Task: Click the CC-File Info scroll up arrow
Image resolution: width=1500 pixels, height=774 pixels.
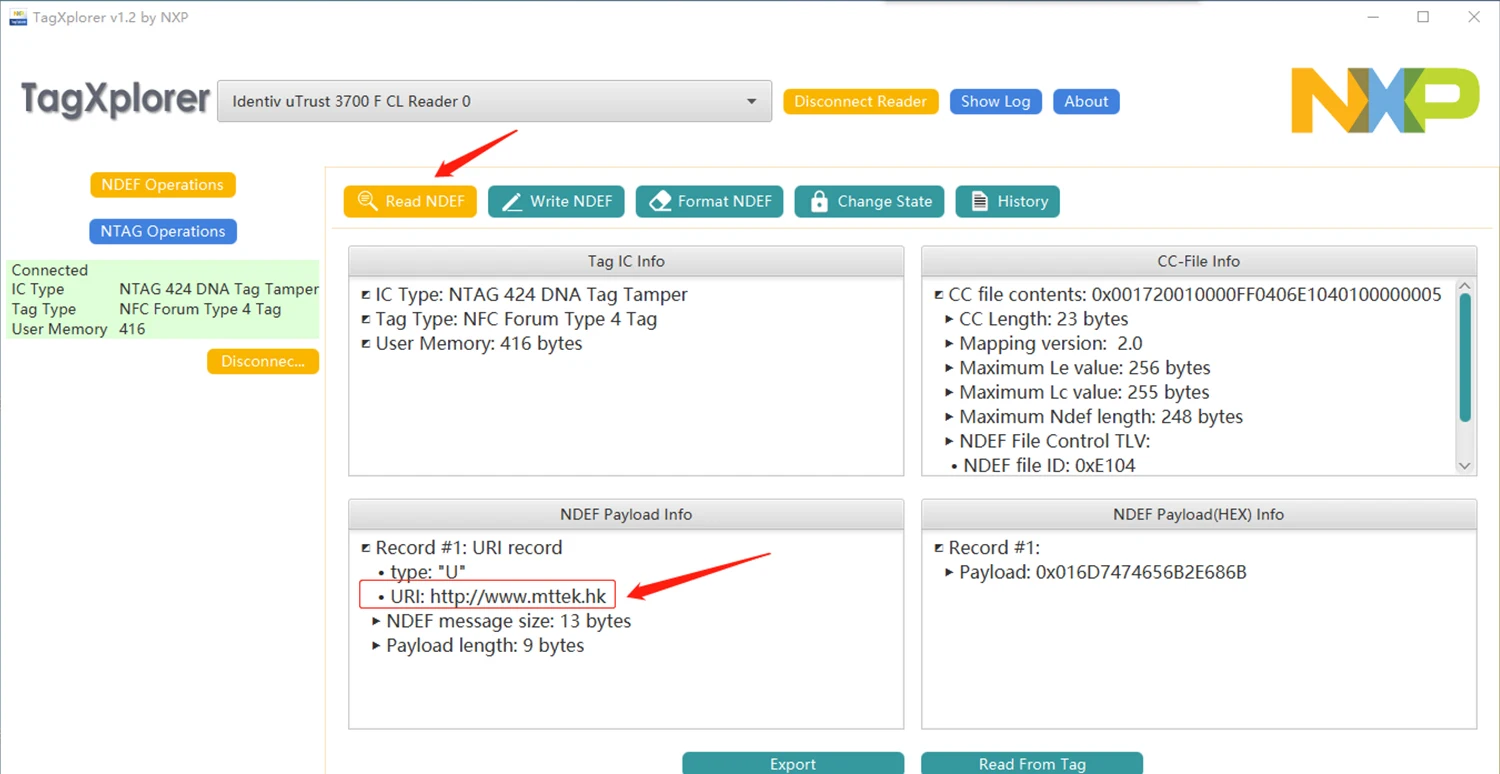Action: click(1465, 286)
